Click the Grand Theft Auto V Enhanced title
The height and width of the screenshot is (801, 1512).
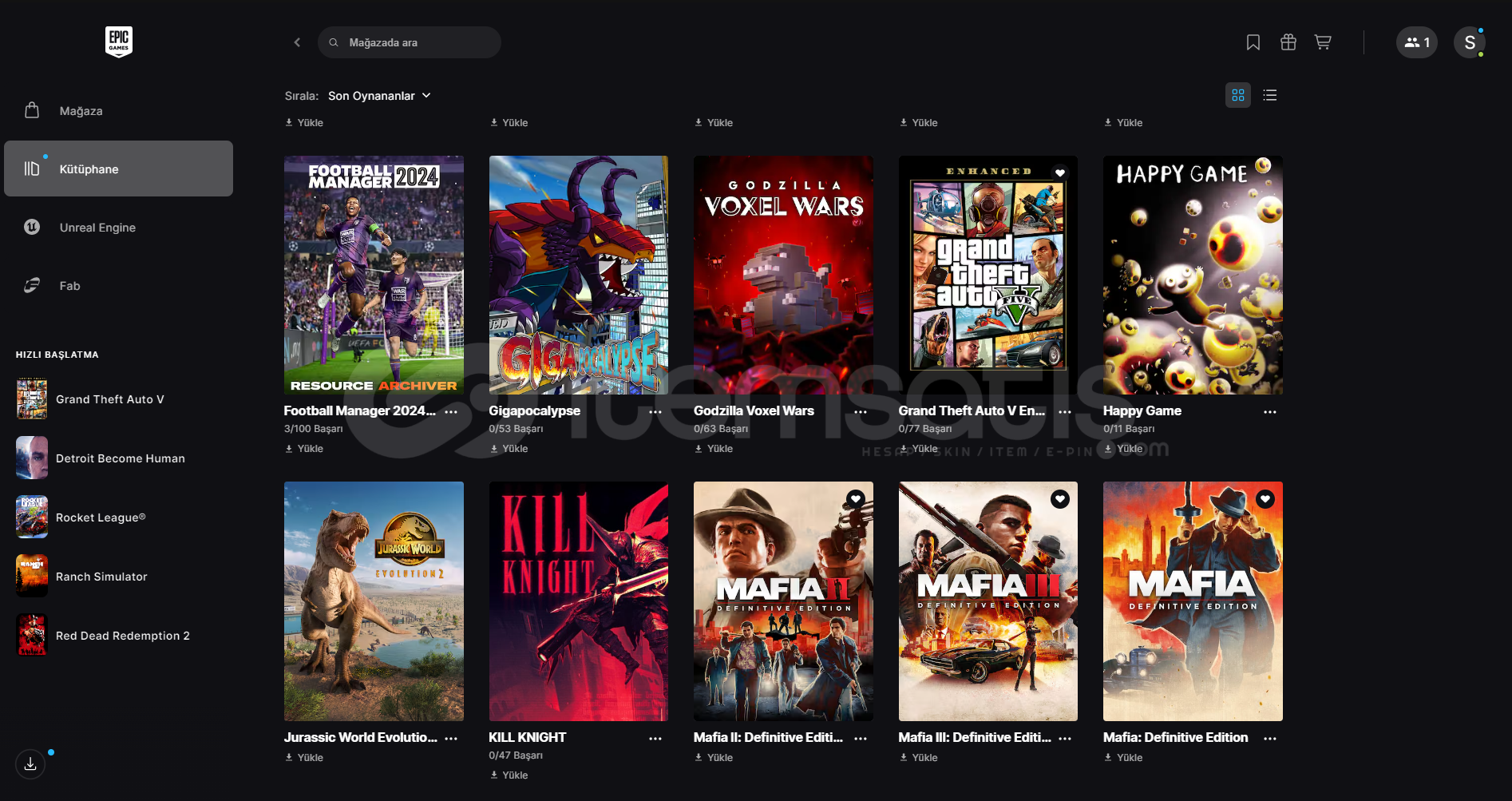(972, 410)
